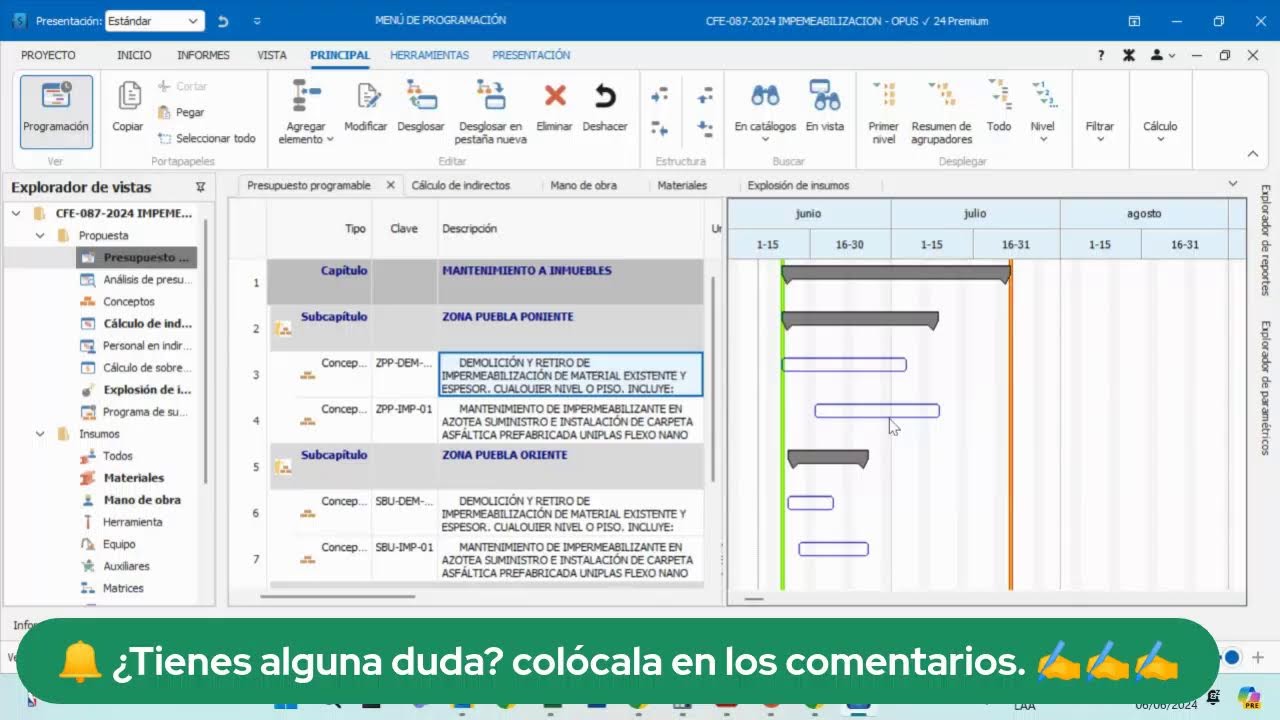Open the Filtrar dropdown

click(1100, 131)
